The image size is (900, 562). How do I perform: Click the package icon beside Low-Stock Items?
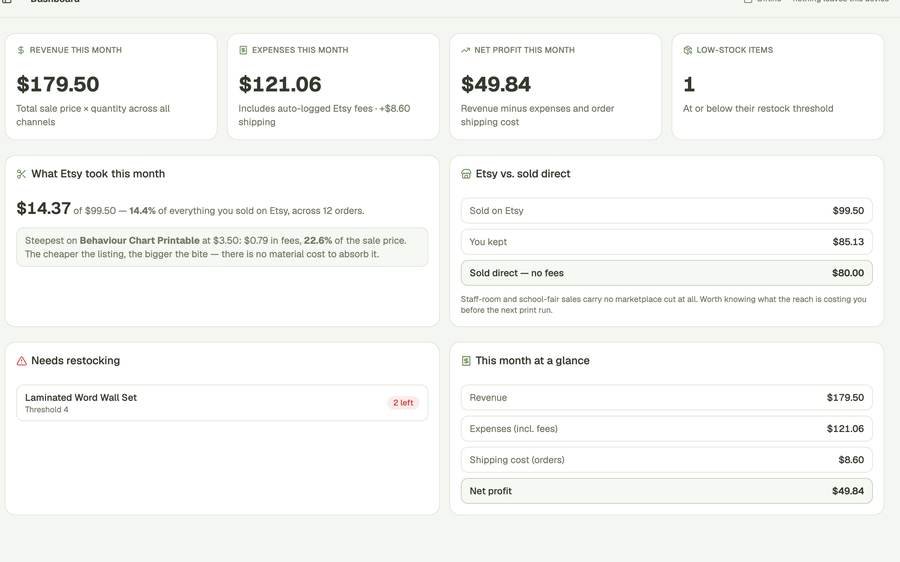click(x=688, y=51)
